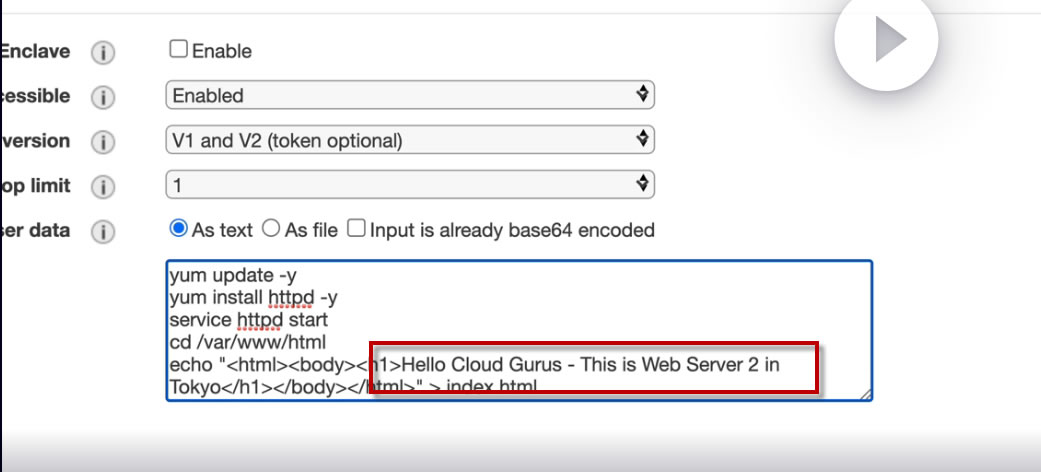Select the As text radio option

(179, 229)
